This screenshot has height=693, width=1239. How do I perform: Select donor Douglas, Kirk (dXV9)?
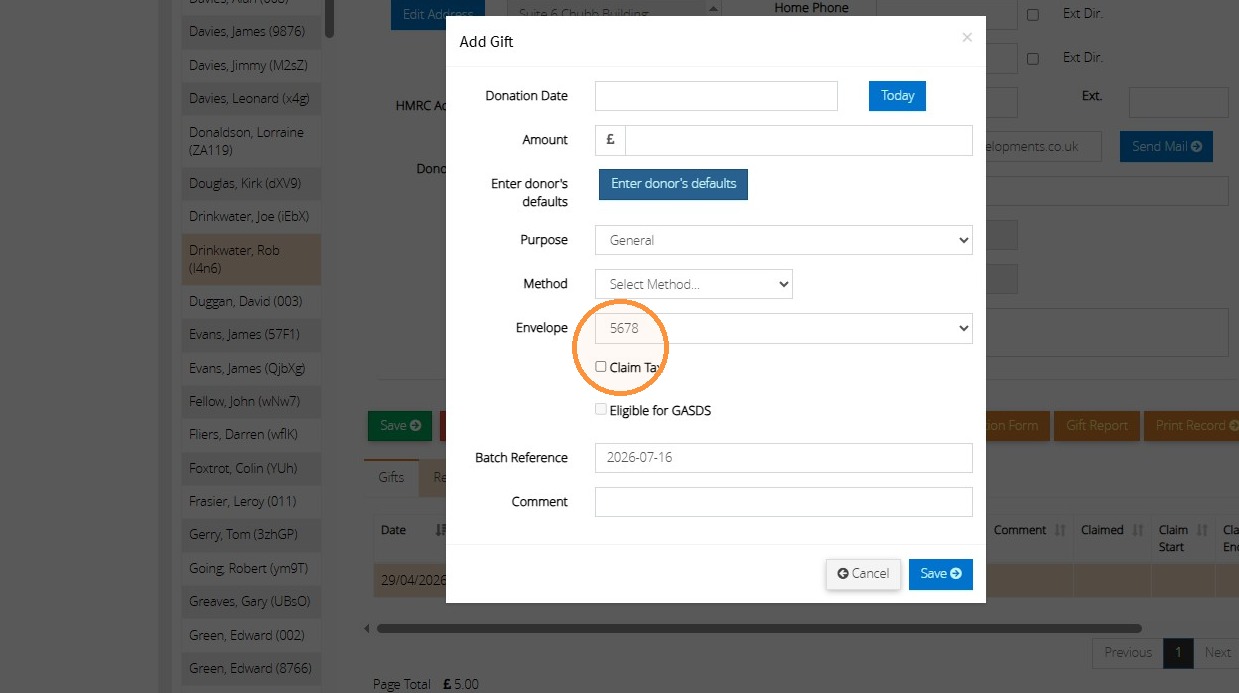click(251, 183)
